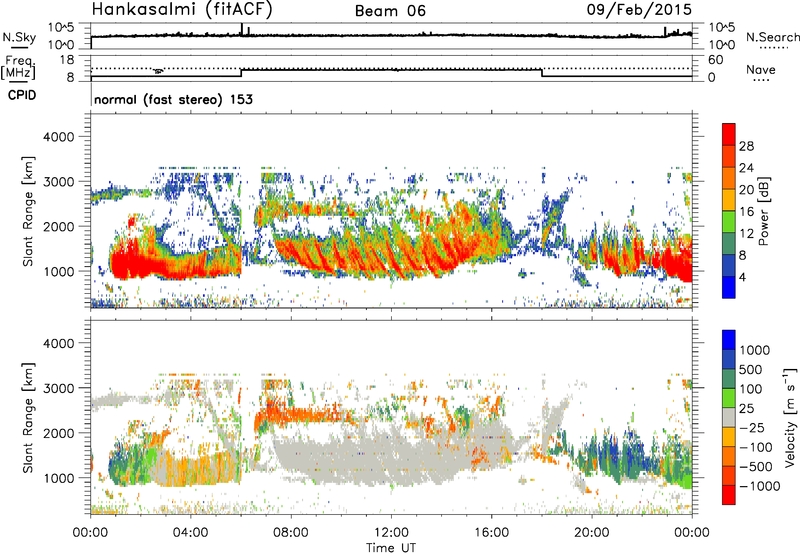Click the 'Freq. [MHz]' axis label
Viewport: 800px width, 554px height.
tap(18, 67)
